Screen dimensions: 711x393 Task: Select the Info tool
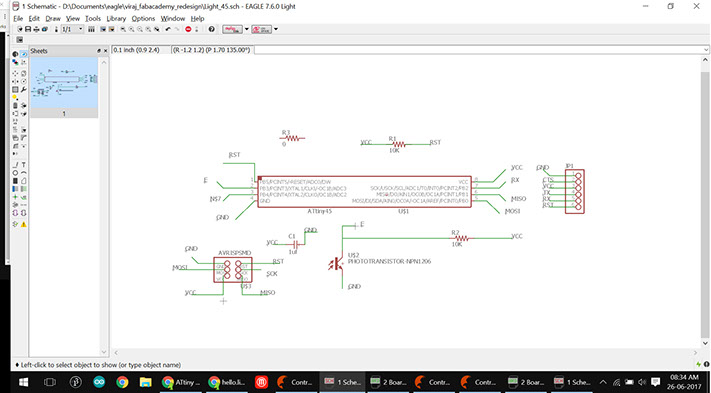(x=15, y=54)
